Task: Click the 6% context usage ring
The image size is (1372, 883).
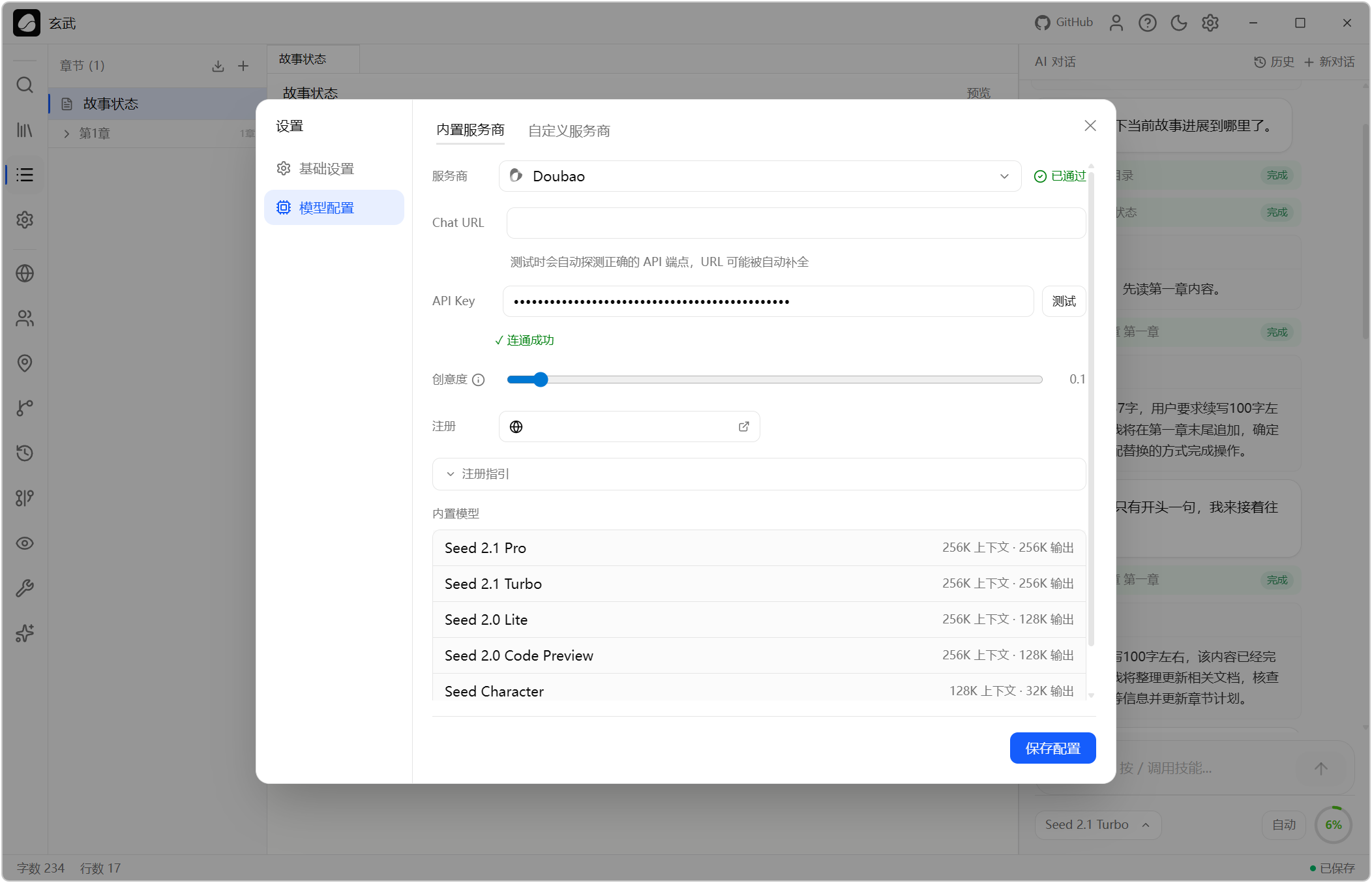Action: [1333, 825]
